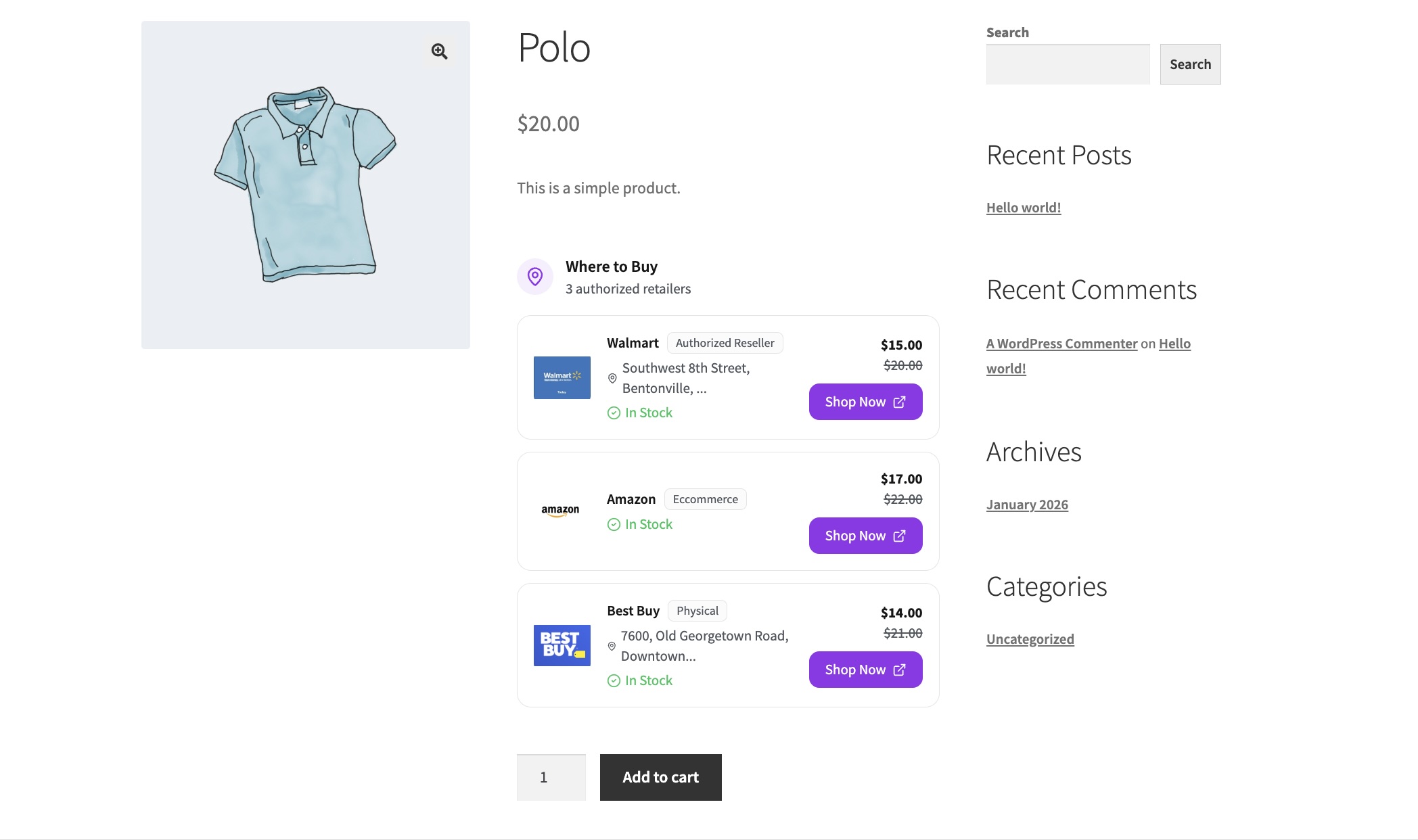Click the Eccommerce badge next to Amazon
This screenshot has height=840, width=1418.
pyautogui.click(x=705, y=499)
